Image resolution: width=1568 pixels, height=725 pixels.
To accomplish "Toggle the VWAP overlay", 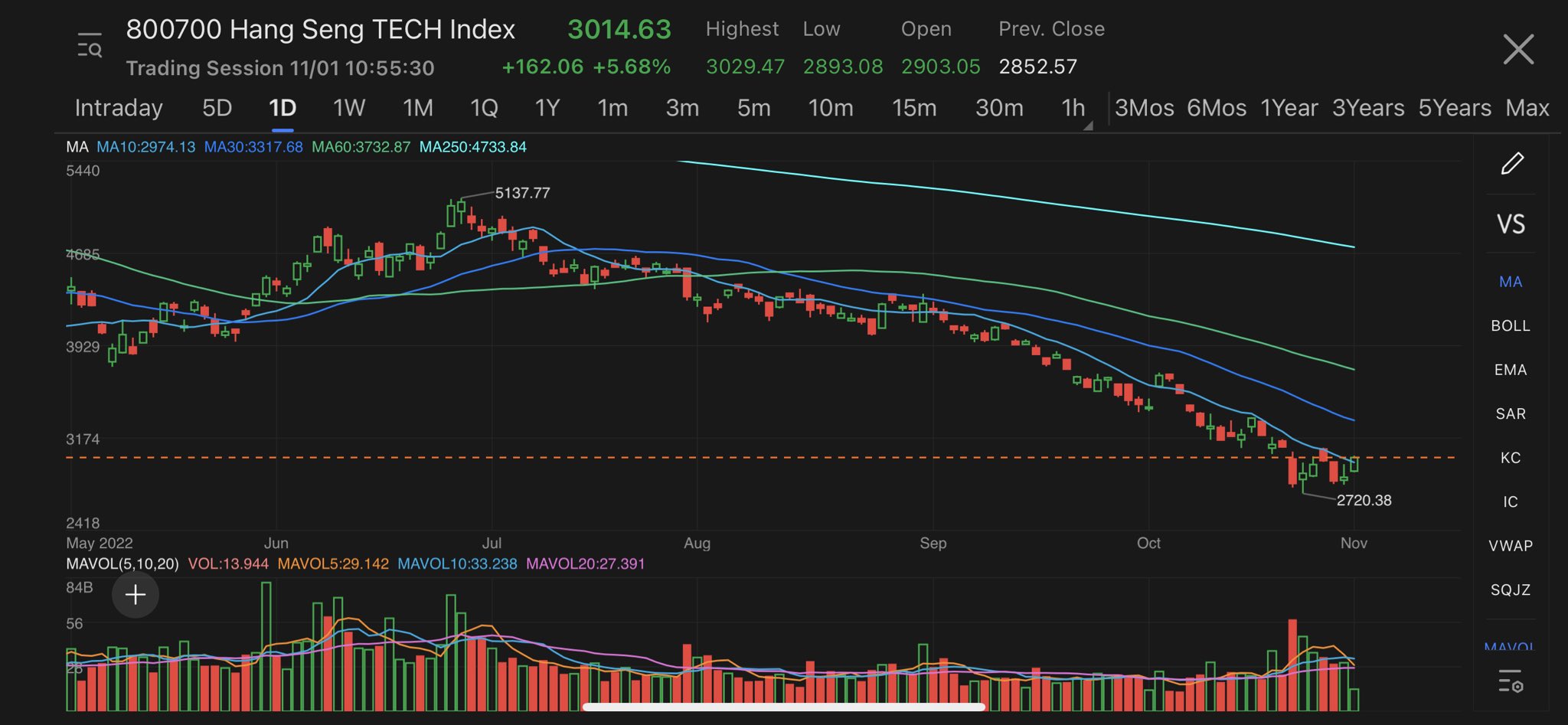I will [x=1511, y=545].
